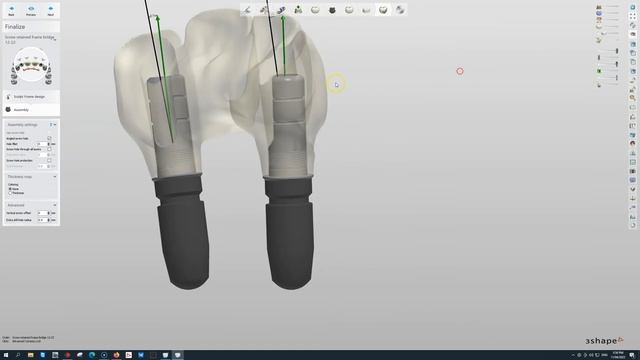The image size is (640, 360).
Task: Toggle second blue object visibility icon
Action: click(x=599, y=13)
